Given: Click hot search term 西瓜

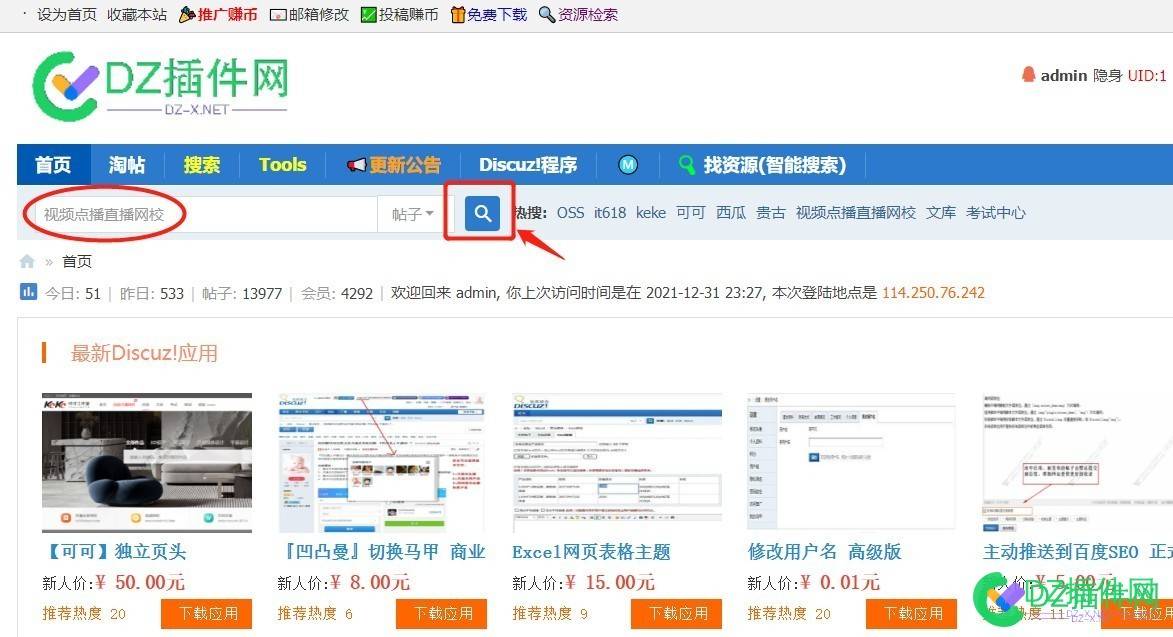Looking at the screenshot, I should coord(731,213).
